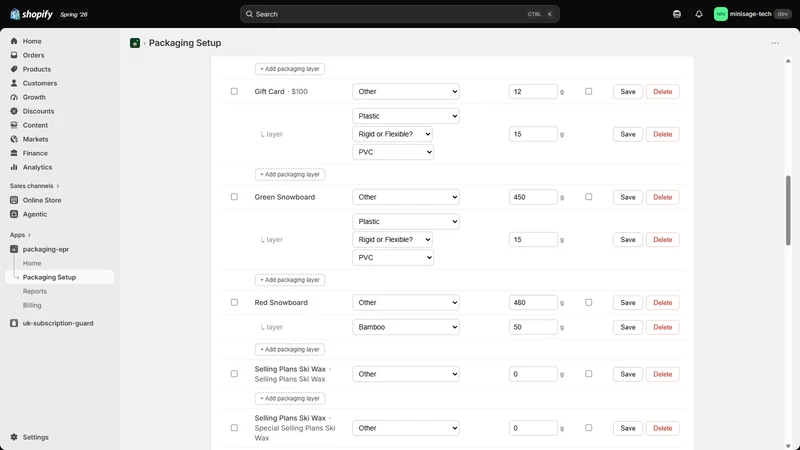Select the Gift Card row checkbox
The width and height of the screenshot is (800, 450).
234,91
